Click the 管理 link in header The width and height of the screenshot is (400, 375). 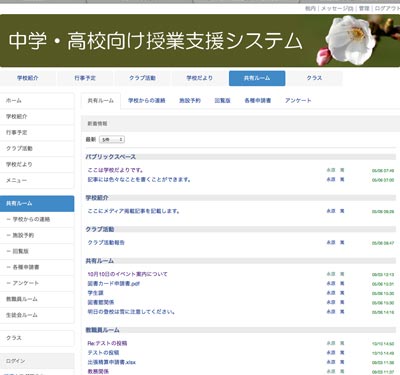(364, 9)
